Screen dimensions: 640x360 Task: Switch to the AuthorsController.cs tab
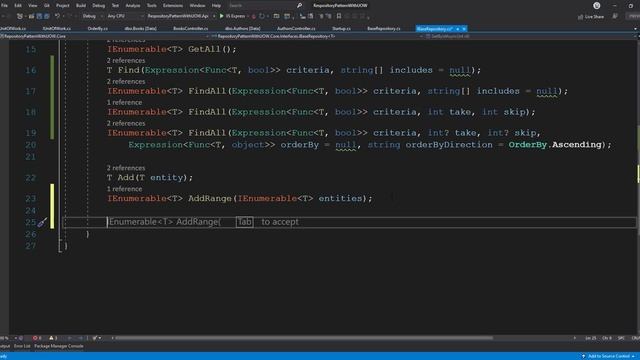(x=296, y=29)
